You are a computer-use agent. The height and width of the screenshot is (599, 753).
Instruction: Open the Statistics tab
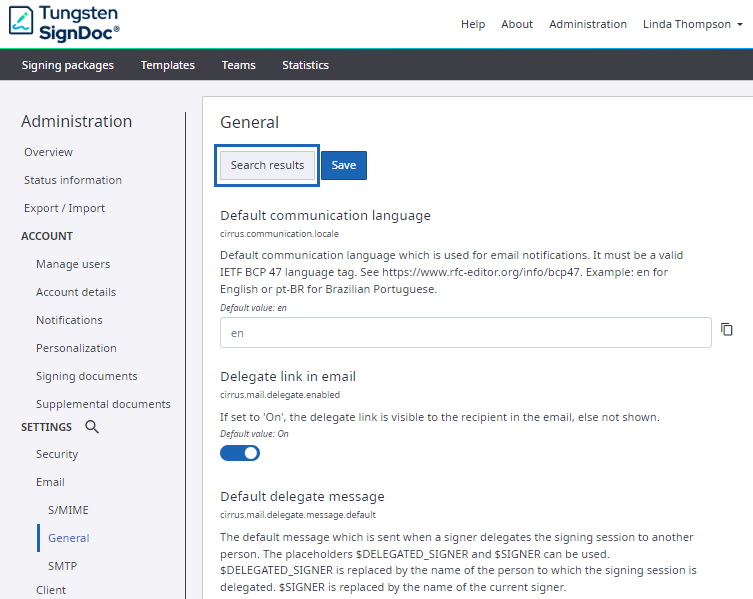[x=305, y=65]
